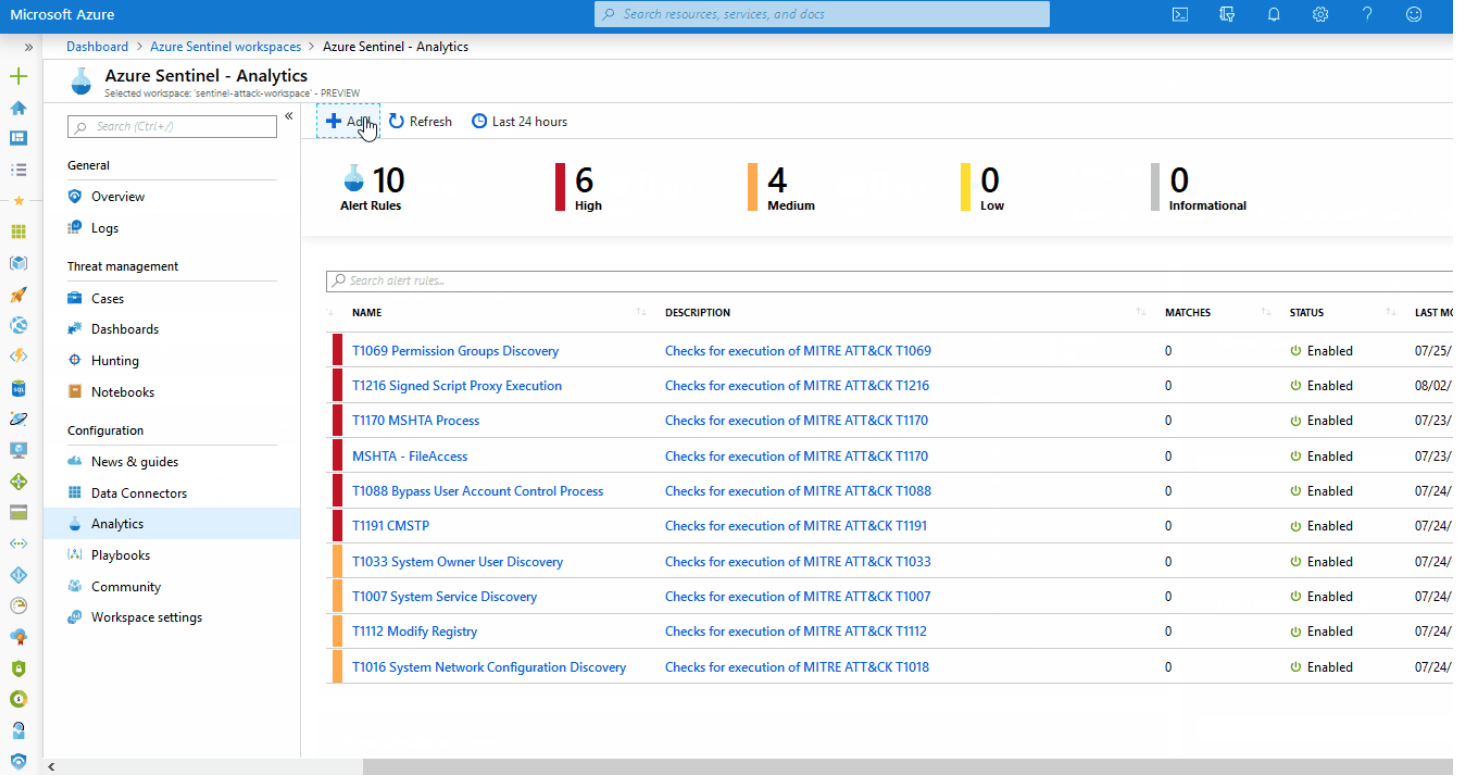Open the T1088 Bypass User Account Control rule
Viewport: 1470px width, 776px height.
click(478, 491)
